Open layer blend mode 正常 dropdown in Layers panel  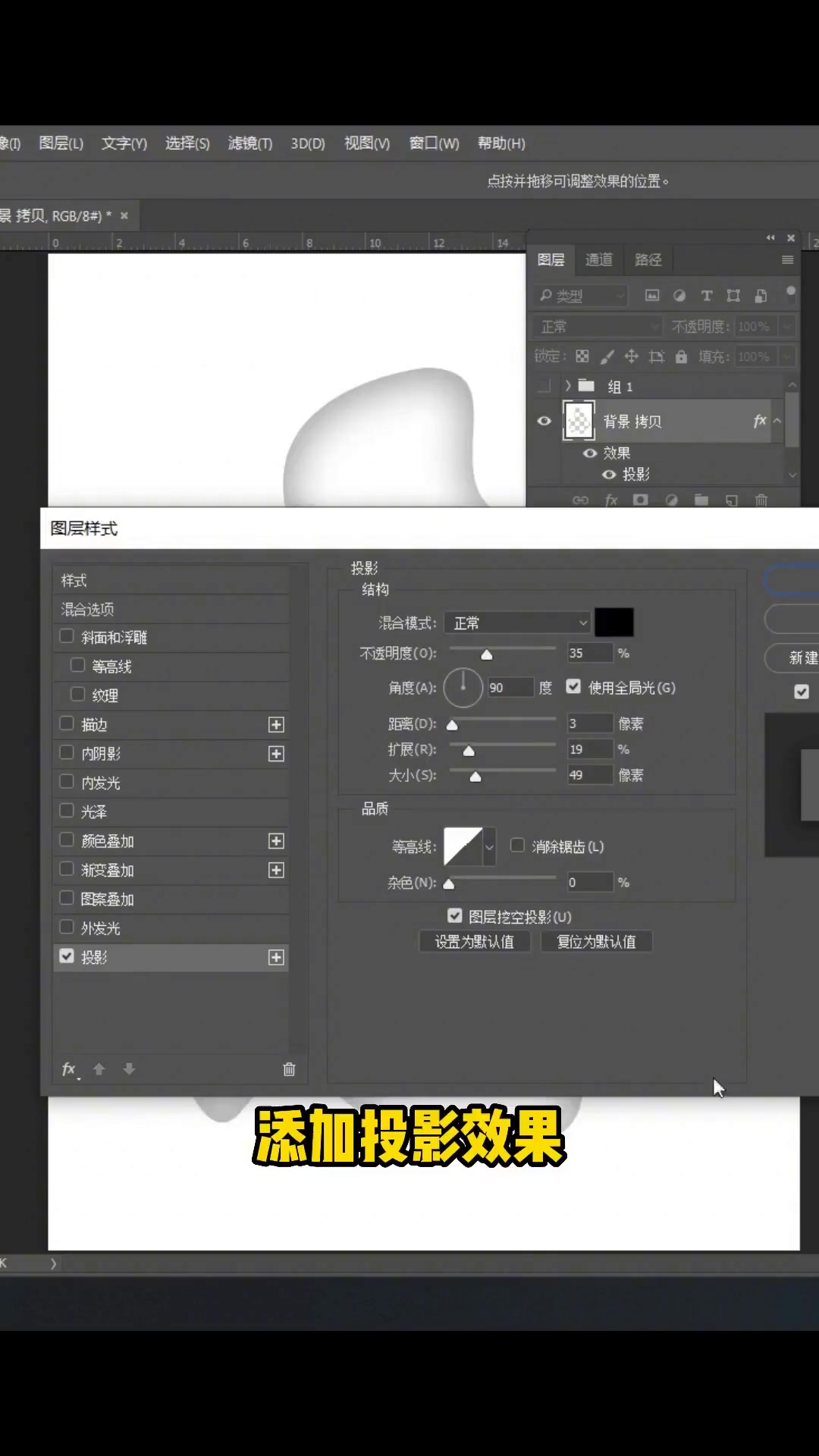coord(598,326)
